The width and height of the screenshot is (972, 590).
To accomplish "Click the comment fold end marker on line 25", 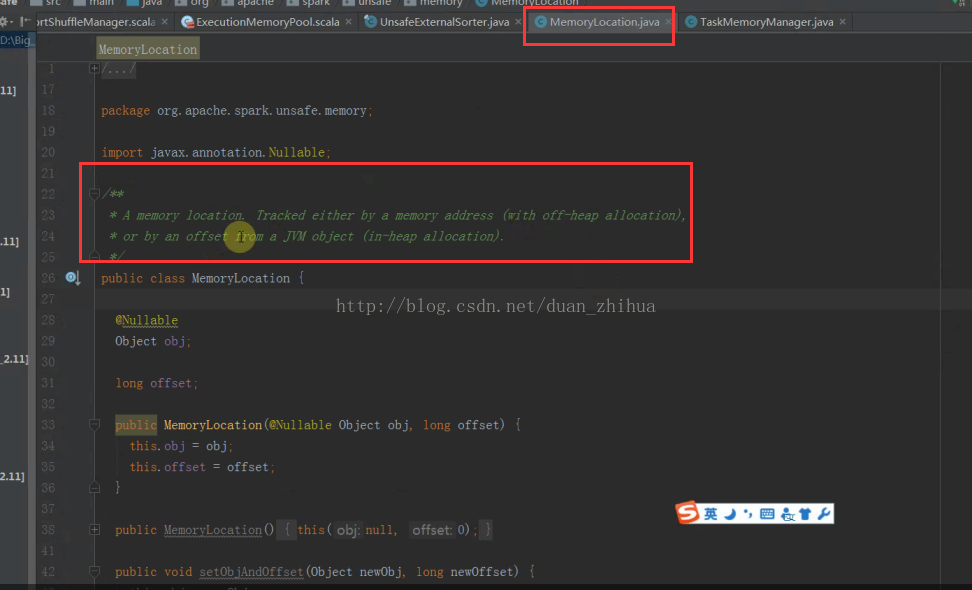I will [x=94, y=257].
